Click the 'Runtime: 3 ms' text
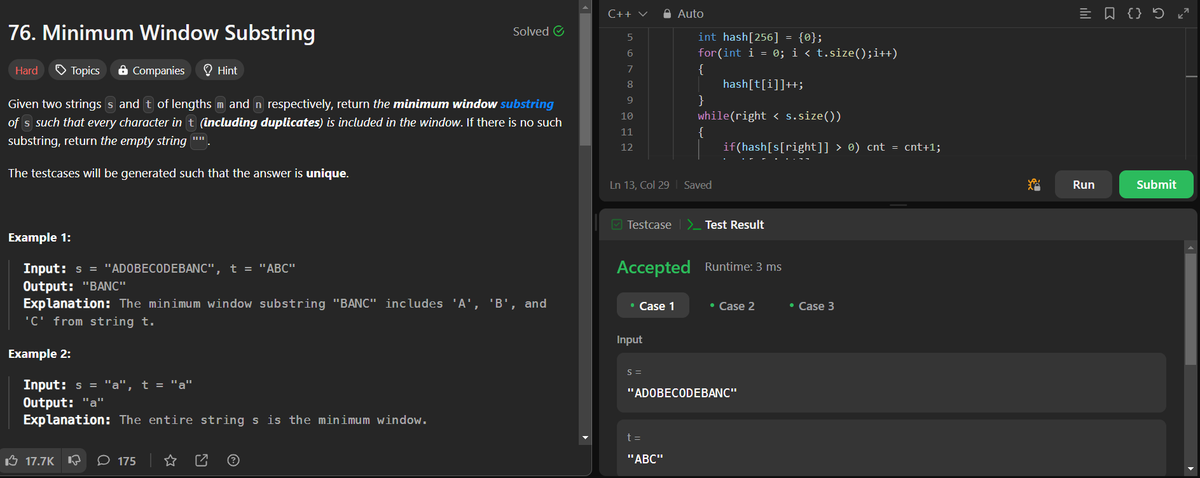Image resolution: width=1200 pixels, height=478 pixels. [743, 267]
